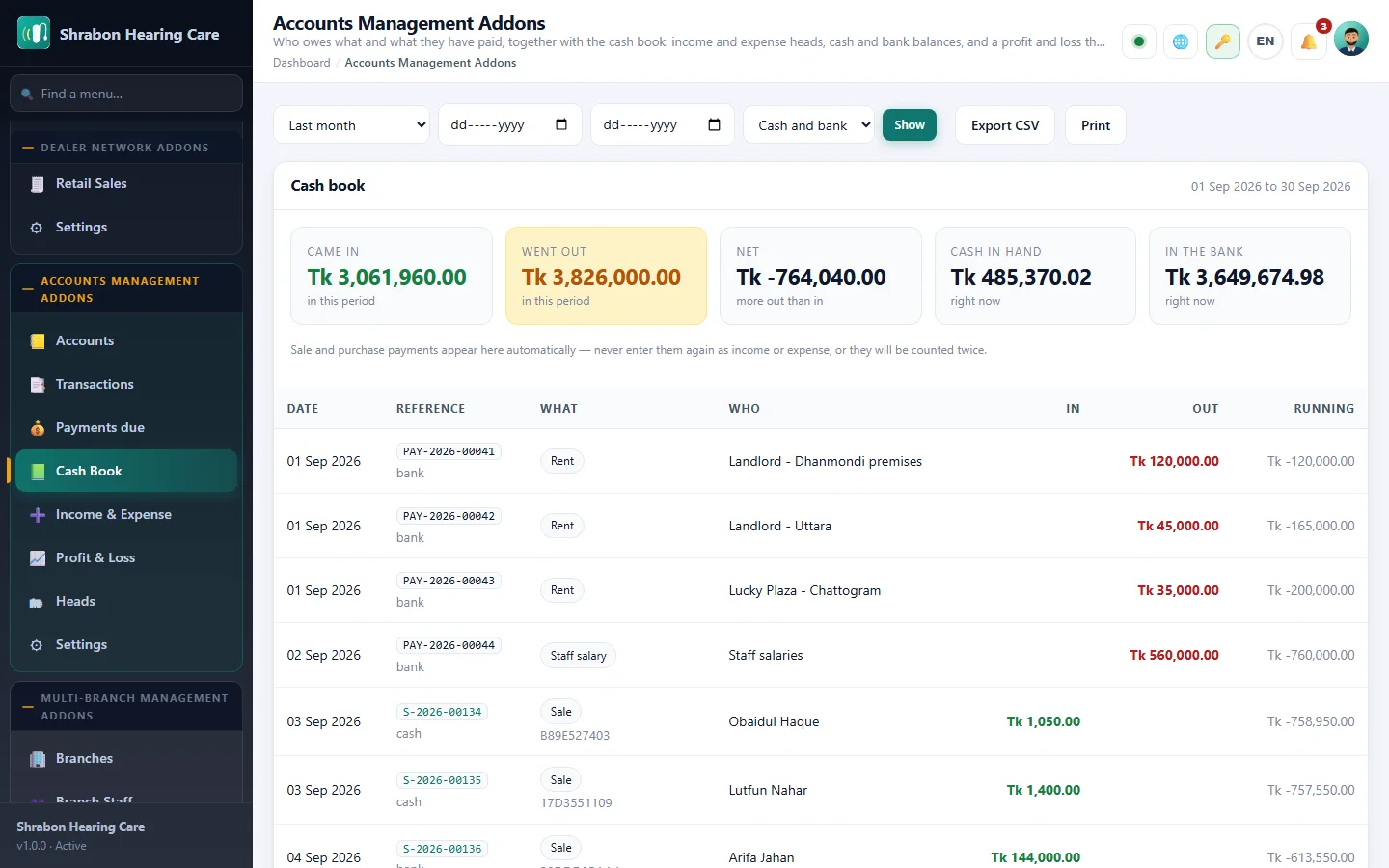Open the Income & Expense plus icon
Screen dimensions: 1389x868
click(x=38, y=514)
